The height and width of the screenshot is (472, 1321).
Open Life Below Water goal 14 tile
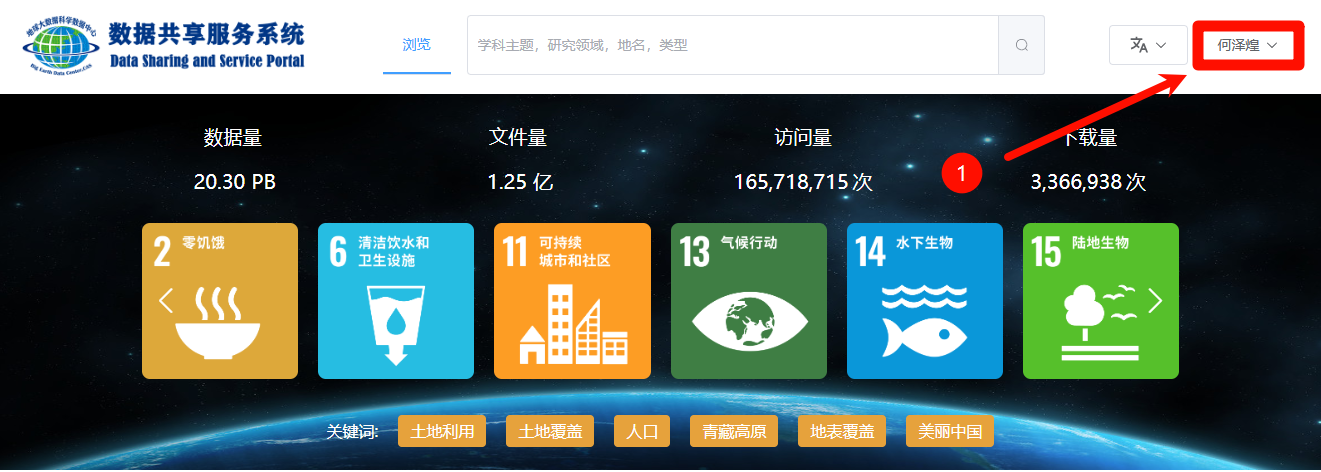click(924, 301)
